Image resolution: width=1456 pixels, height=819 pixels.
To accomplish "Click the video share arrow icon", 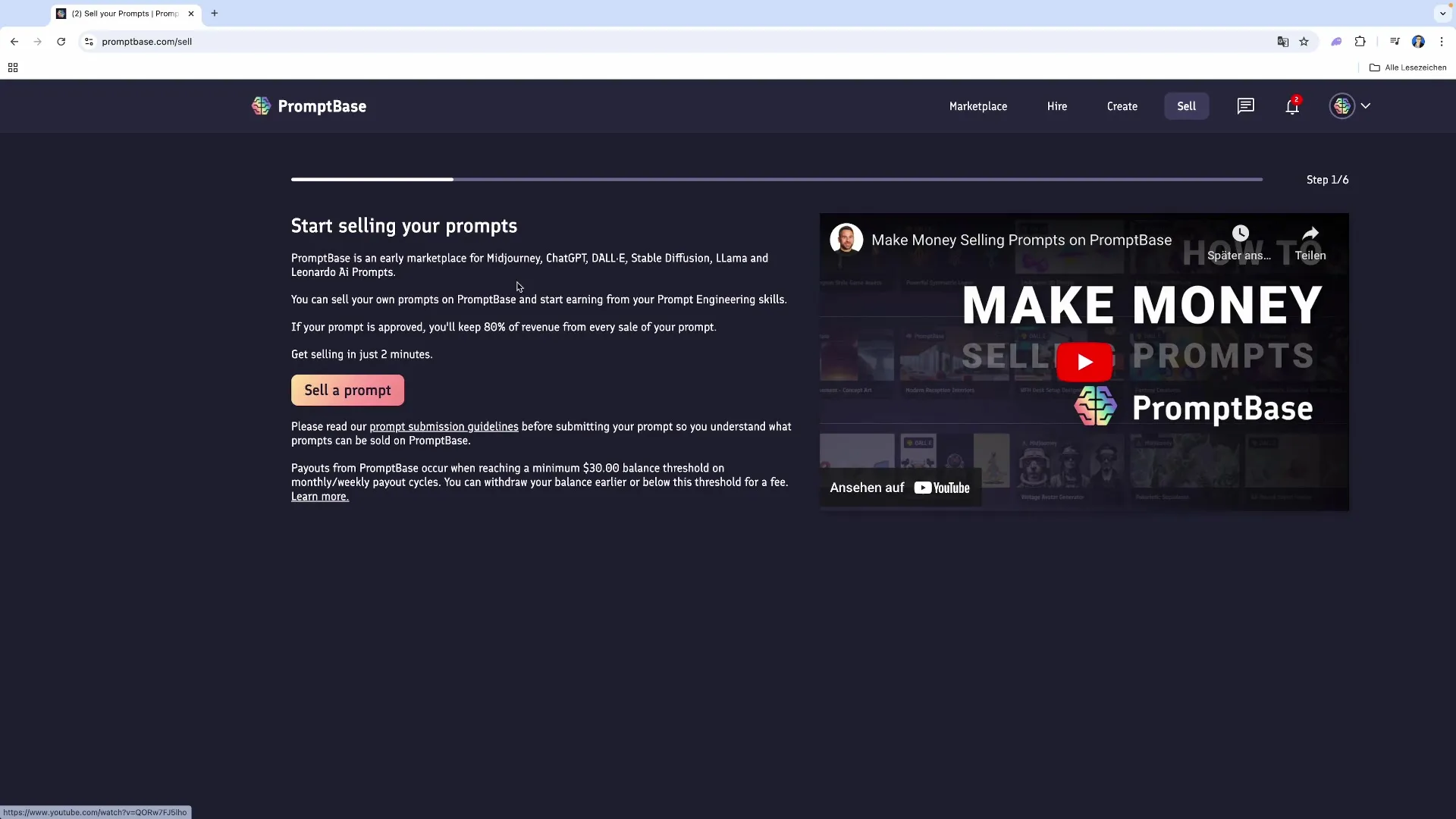I will (x=1310, y=234).
